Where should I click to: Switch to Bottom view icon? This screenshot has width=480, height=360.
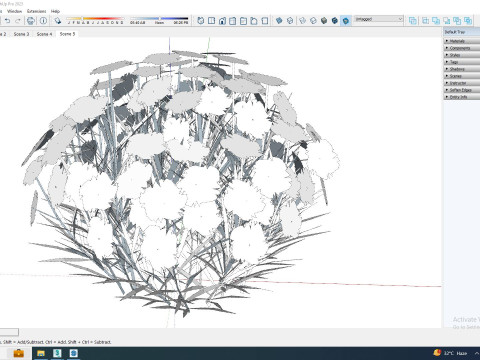coord(265,21)
